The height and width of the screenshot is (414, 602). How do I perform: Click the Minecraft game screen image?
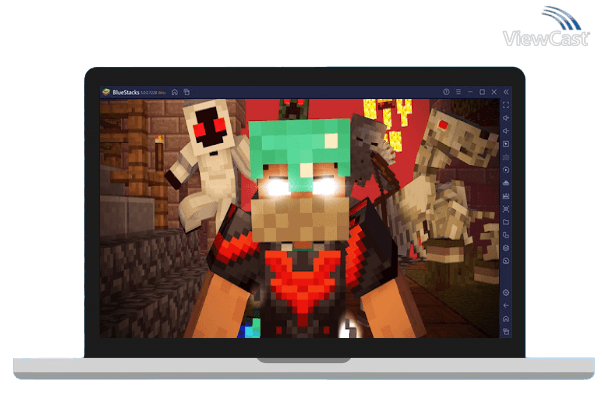[x=299, y=219]
